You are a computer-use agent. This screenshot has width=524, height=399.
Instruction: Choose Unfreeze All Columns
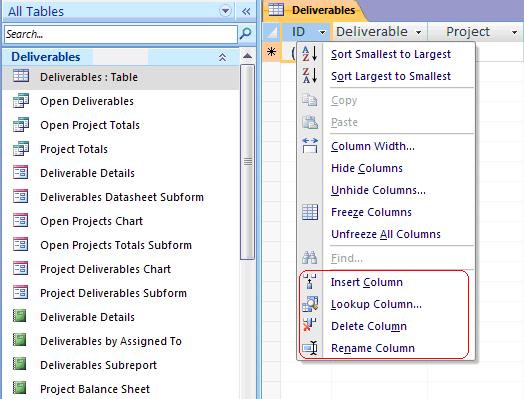[x=386, y=234]
